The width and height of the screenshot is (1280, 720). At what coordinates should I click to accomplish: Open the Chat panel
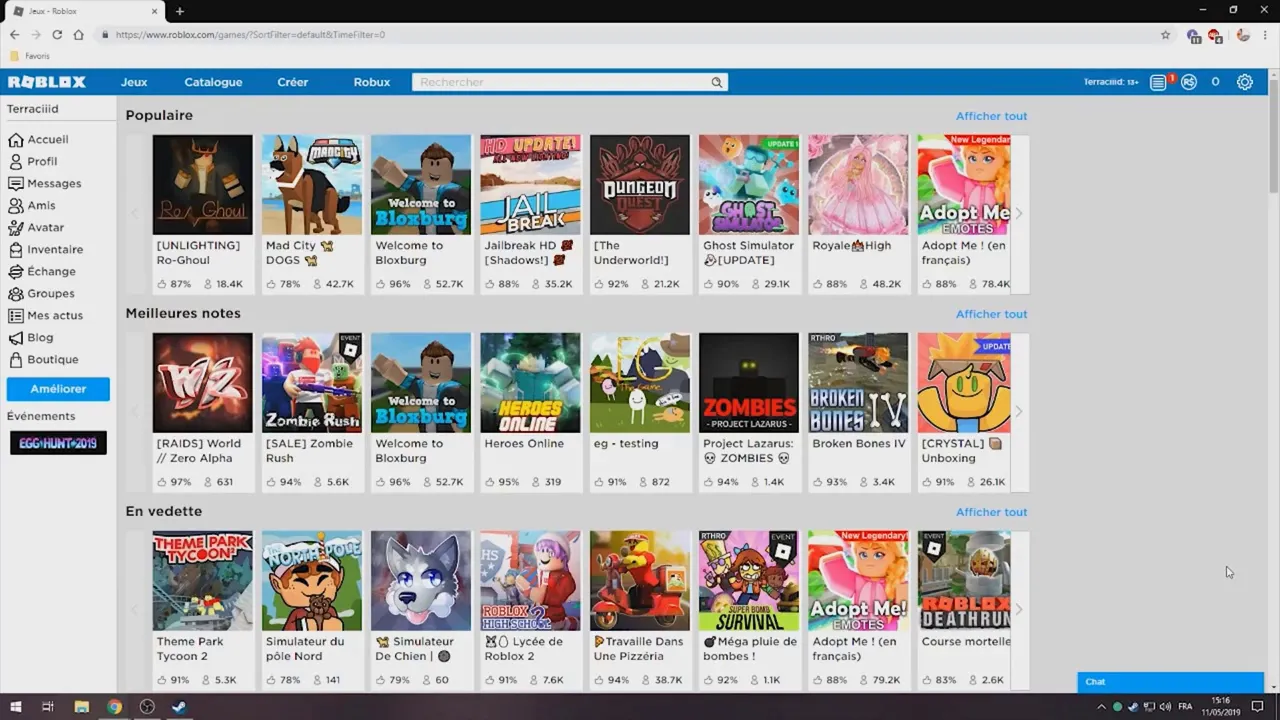coord(1170,682)
